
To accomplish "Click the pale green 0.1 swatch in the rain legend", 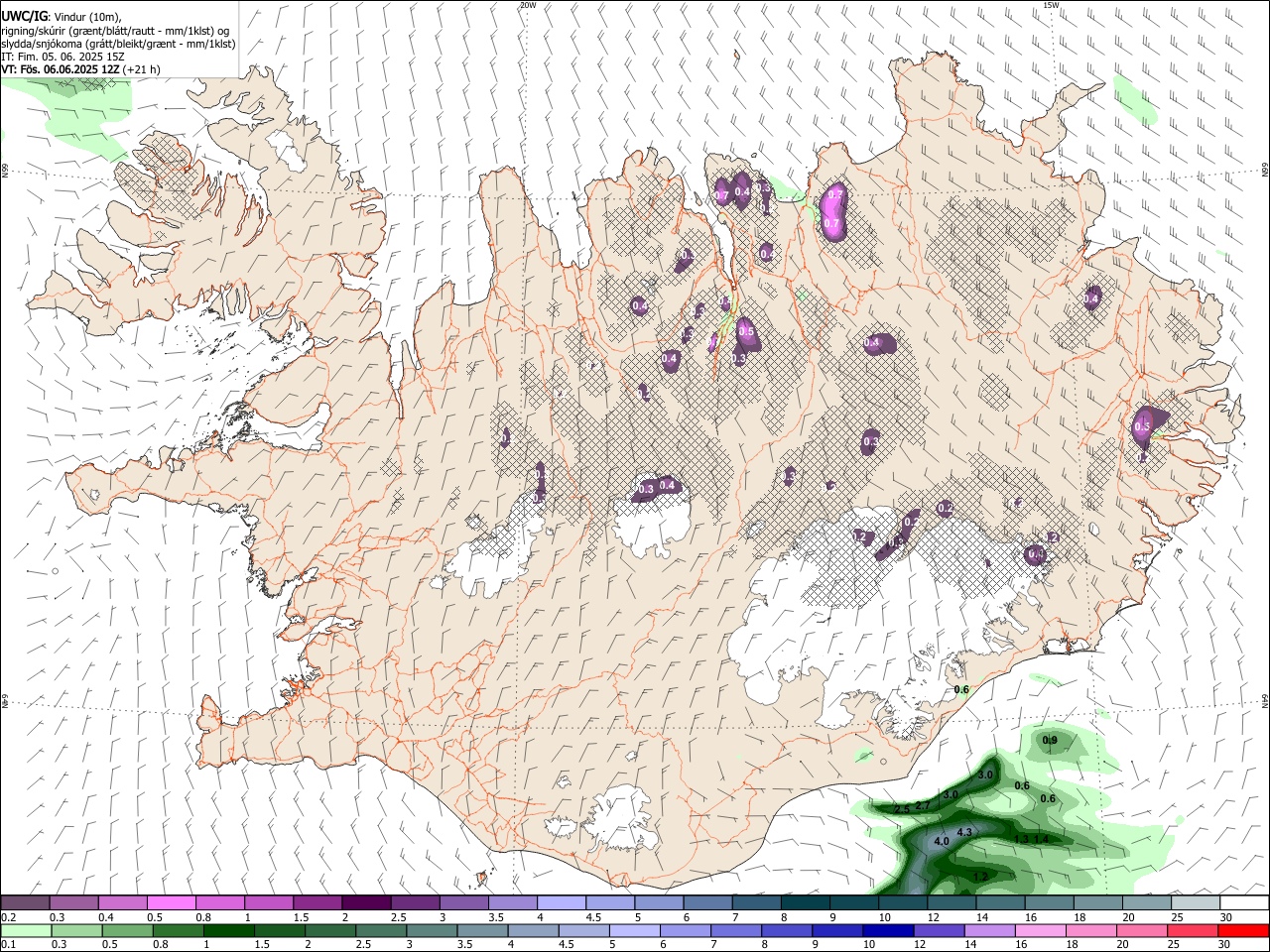I will [25, 930].
